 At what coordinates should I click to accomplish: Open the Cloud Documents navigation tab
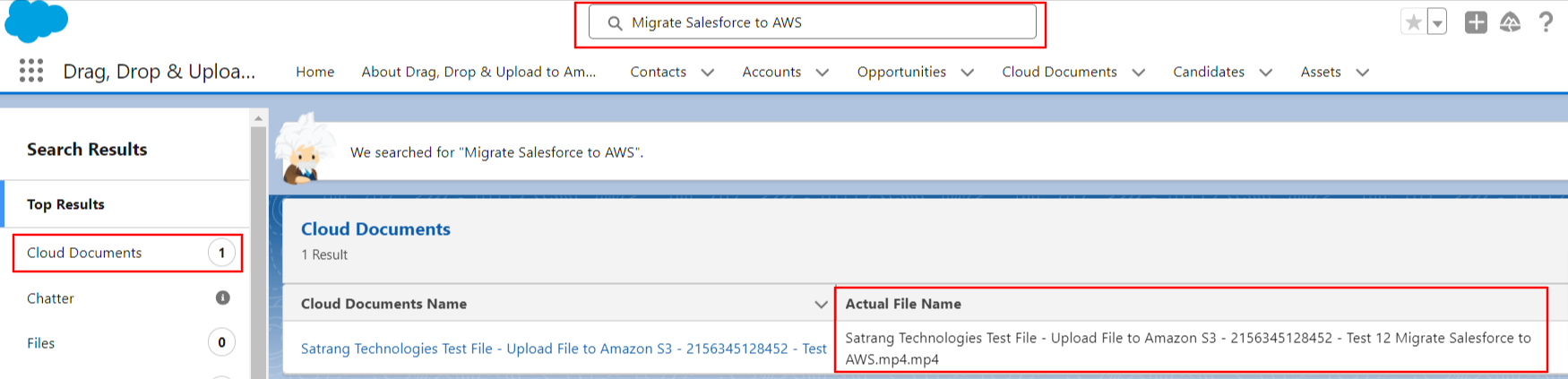(1059, 72)
